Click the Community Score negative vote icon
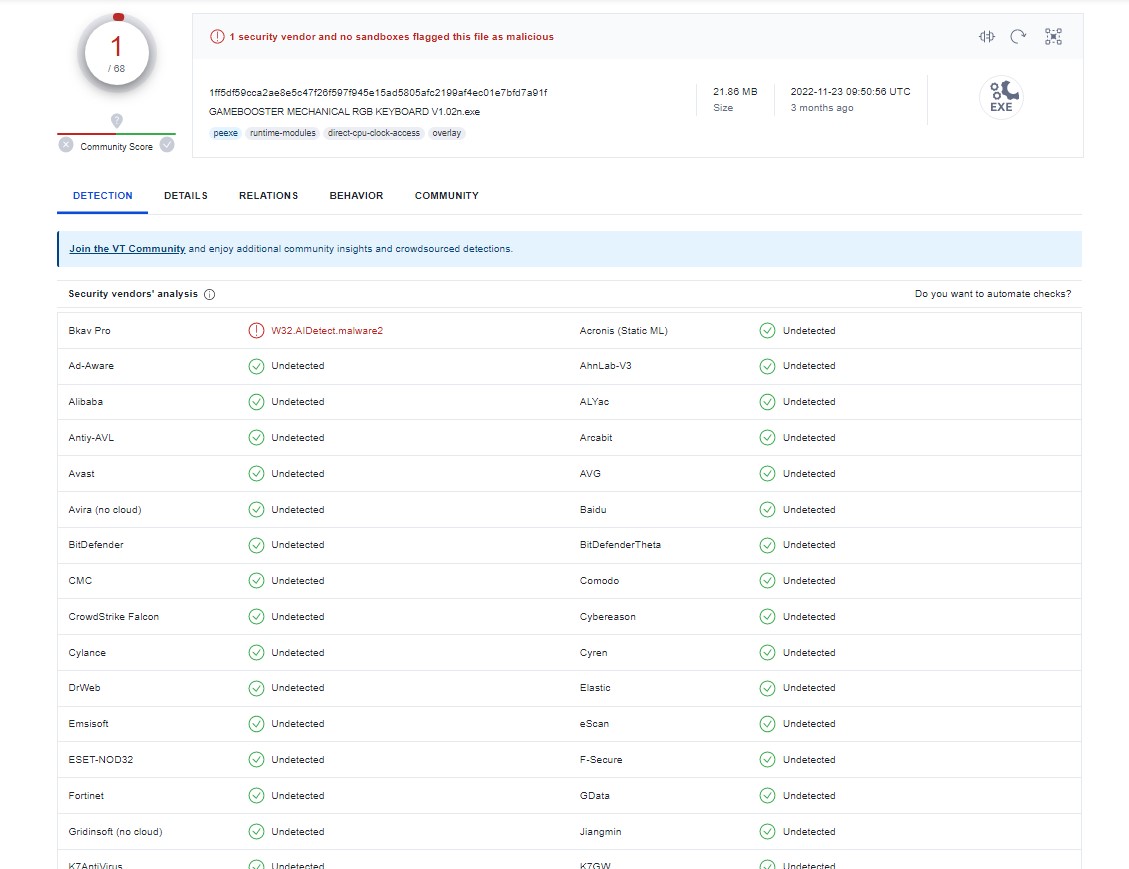 pos(66,145)
